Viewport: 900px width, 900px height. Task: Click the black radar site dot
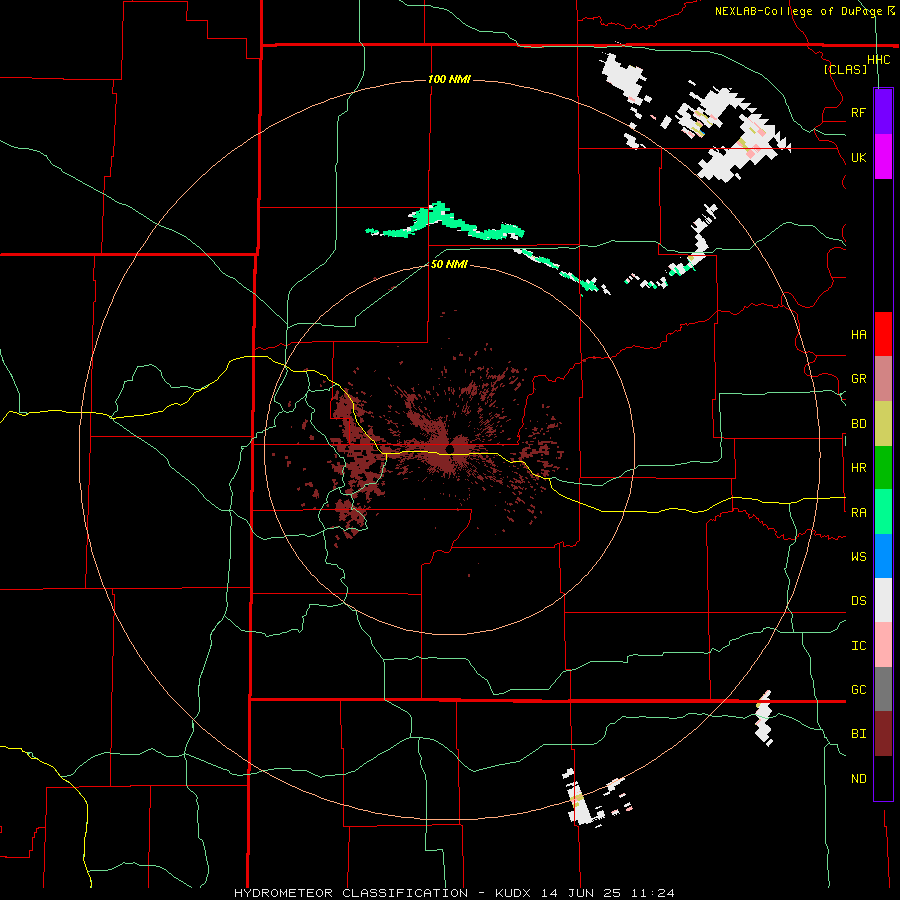[449, 449]
